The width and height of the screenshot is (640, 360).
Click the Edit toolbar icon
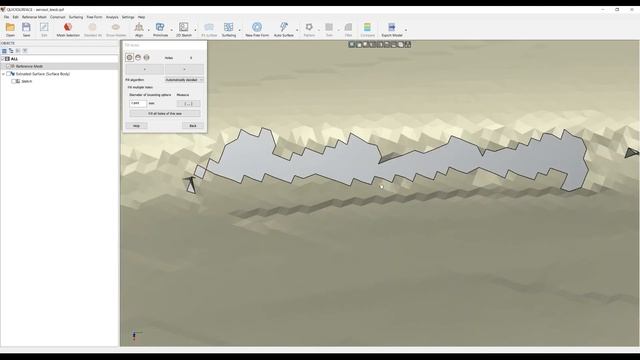[x=44, y=28]
